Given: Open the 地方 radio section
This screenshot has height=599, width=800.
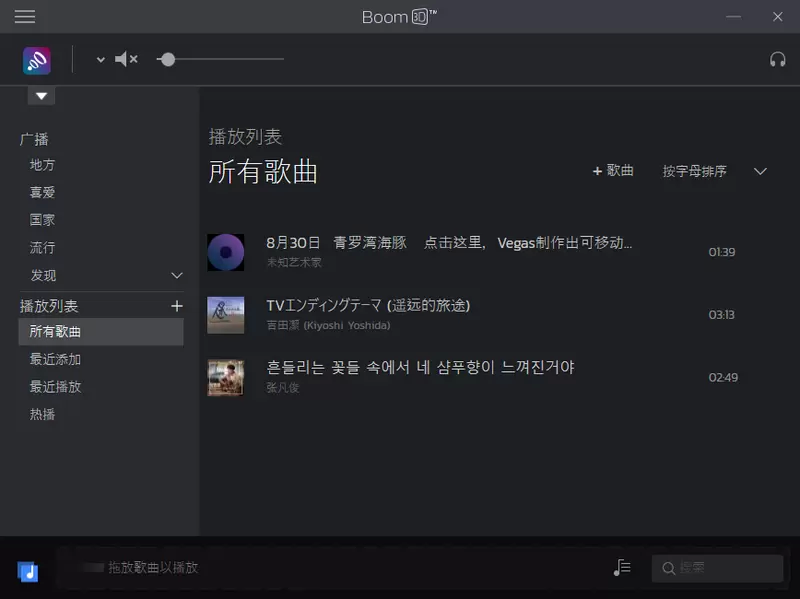Looking at the screenshot, I should [x=42, y=165].
